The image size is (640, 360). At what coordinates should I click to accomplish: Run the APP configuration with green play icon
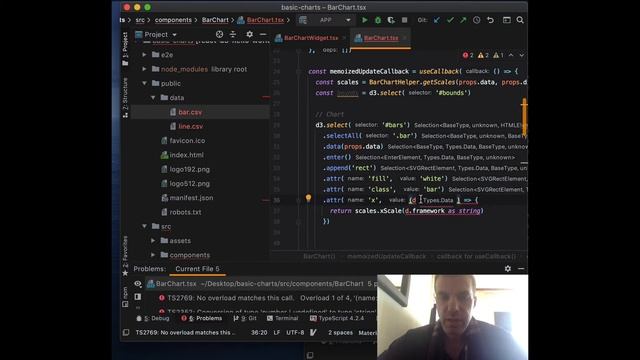pyautogui.click(x=364, y=20)
